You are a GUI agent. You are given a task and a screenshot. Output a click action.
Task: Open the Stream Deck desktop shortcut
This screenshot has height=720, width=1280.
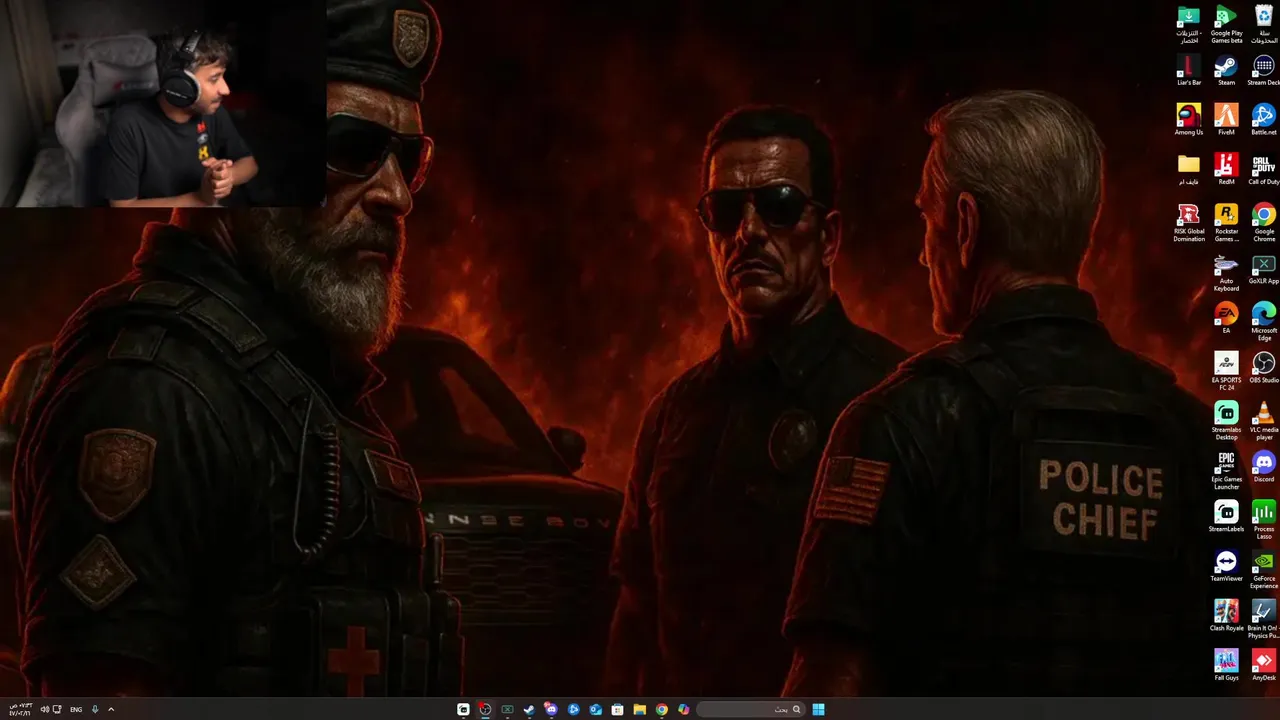pos(1264,70)
